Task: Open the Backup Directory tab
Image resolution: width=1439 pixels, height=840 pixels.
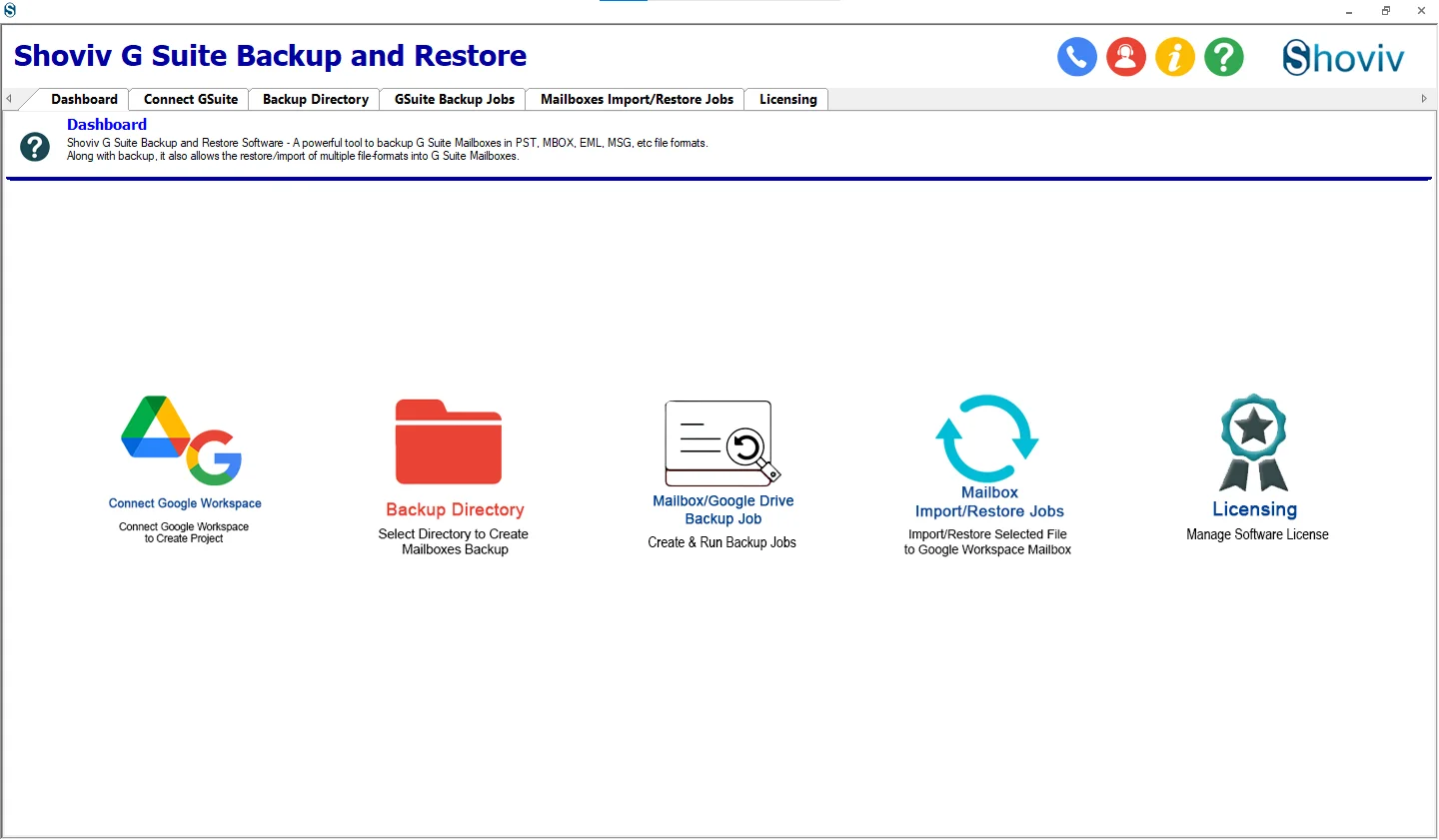Action: click(316, 99)
